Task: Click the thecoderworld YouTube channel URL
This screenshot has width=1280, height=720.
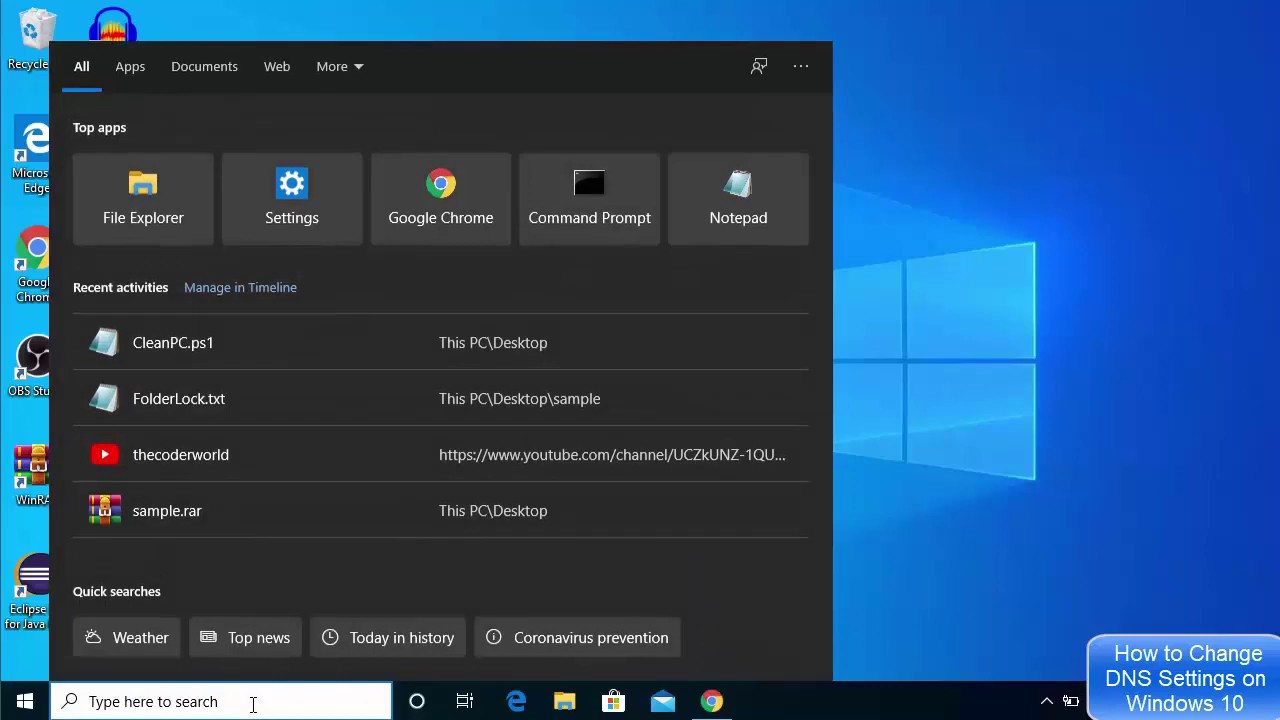Action: click(612, 454)
